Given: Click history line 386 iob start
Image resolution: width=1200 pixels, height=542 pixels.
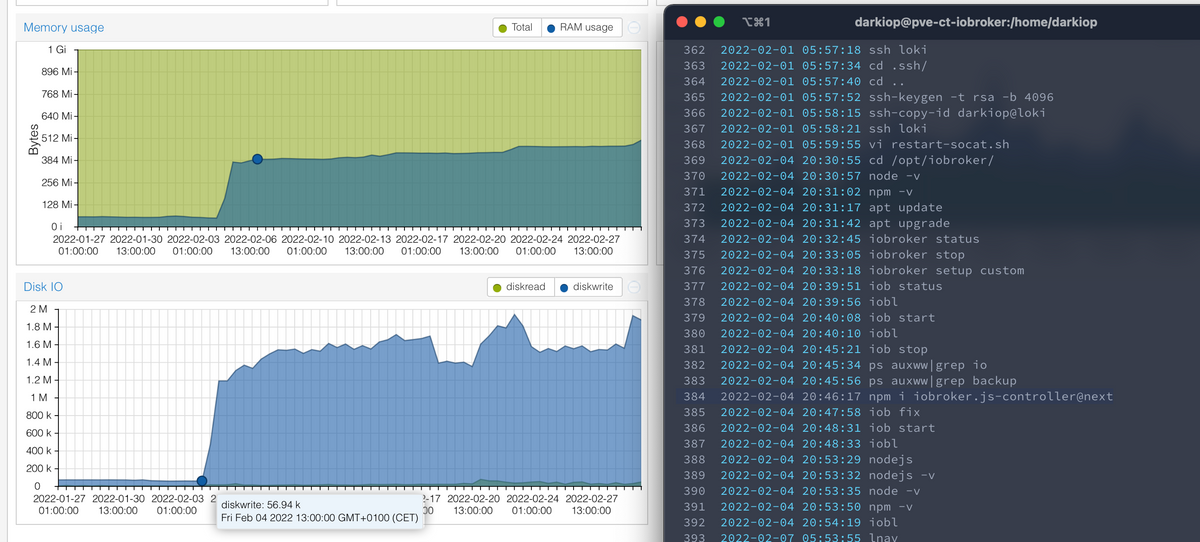Looking at the screenshot, I should tap(808, 428).
